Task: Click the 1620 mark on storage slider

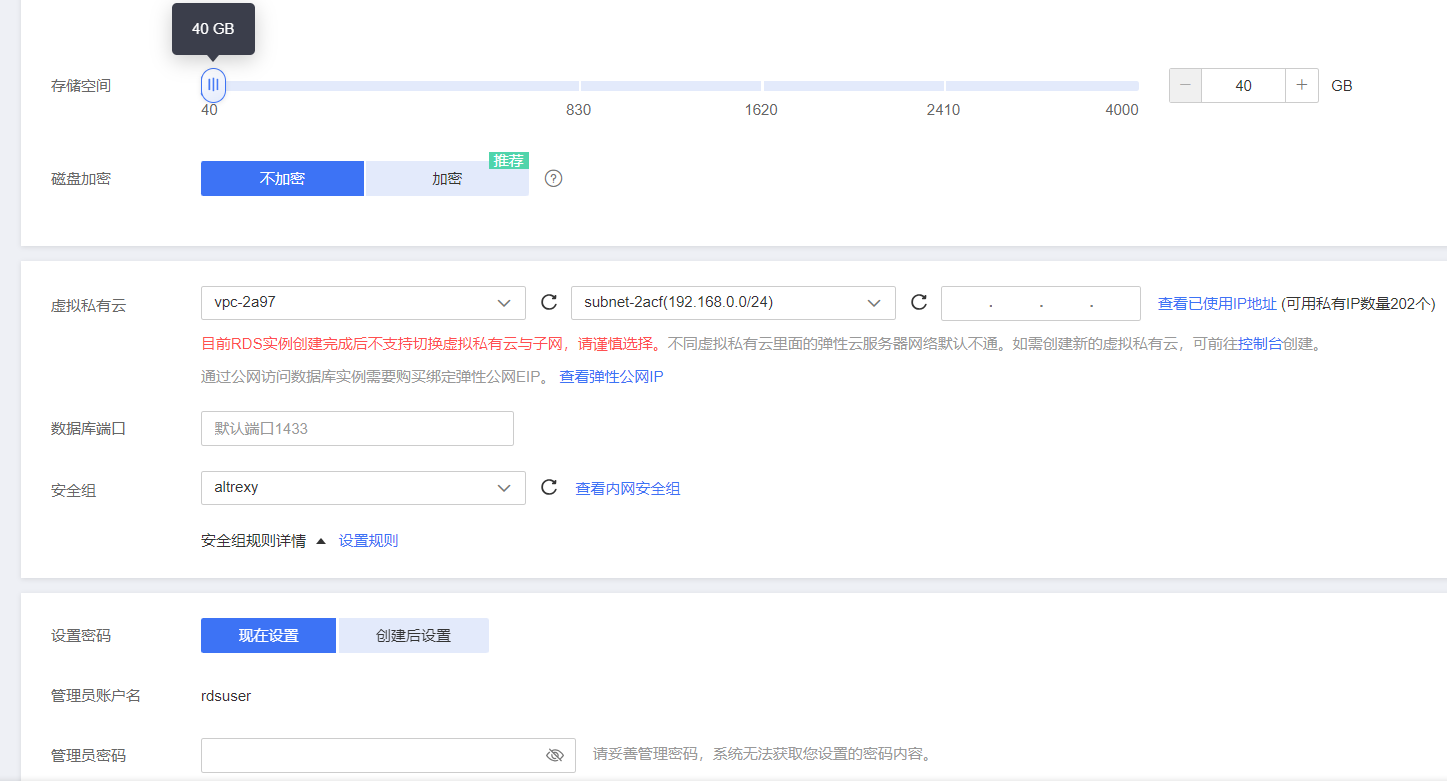Action: pyautogui.click(x=761, y=110)
